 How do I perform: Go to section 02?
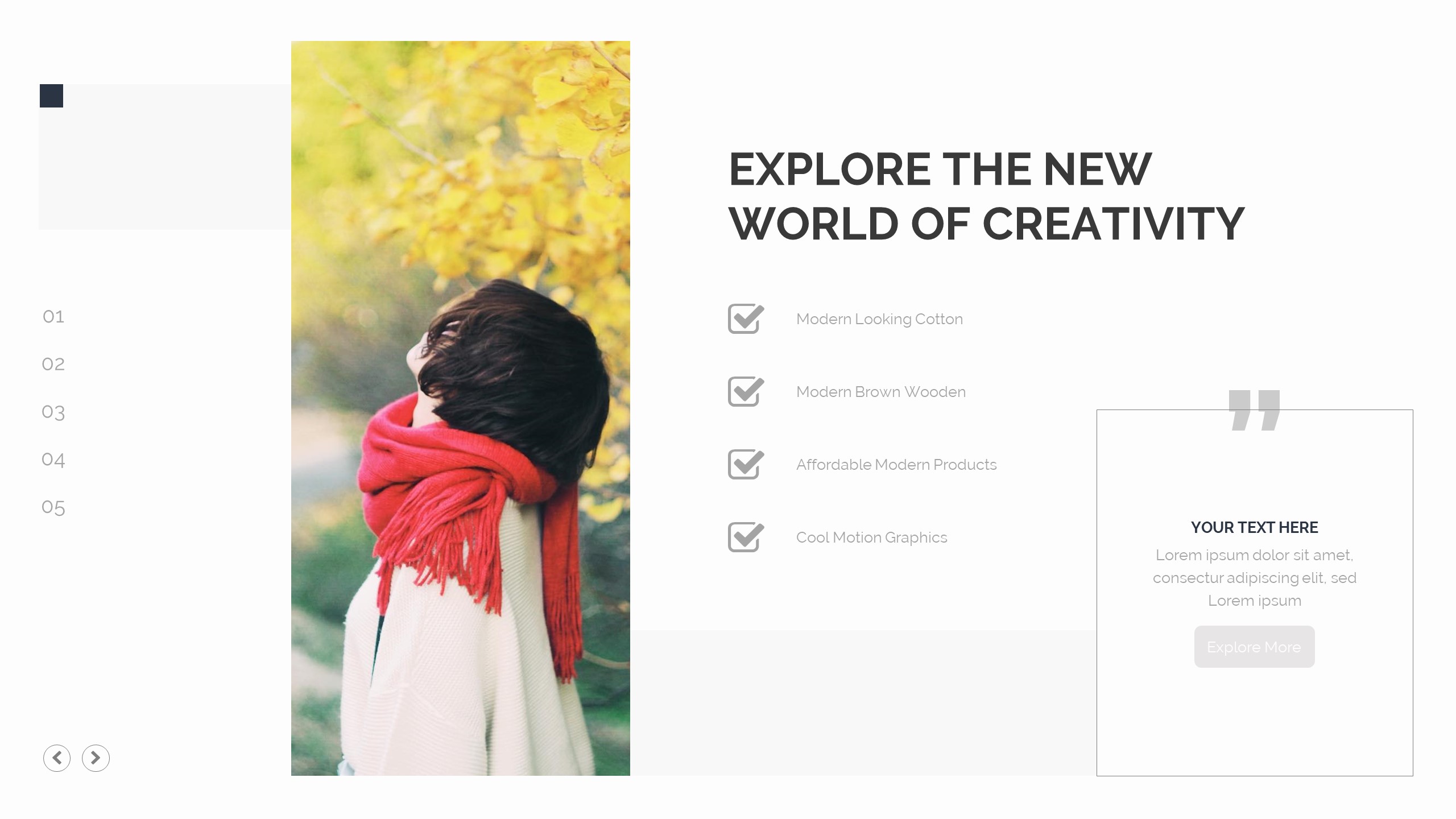click(x=53, y=364)
